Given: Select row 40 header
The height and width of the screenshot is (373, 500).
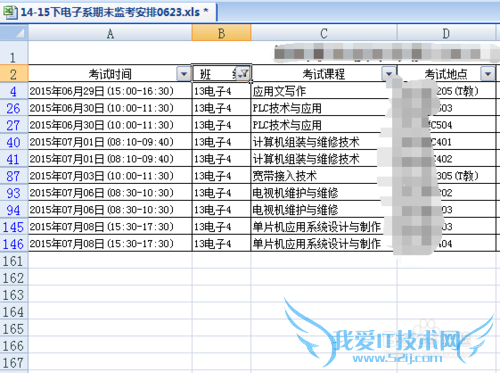Looking at the screenshot, I should point(14,142).
